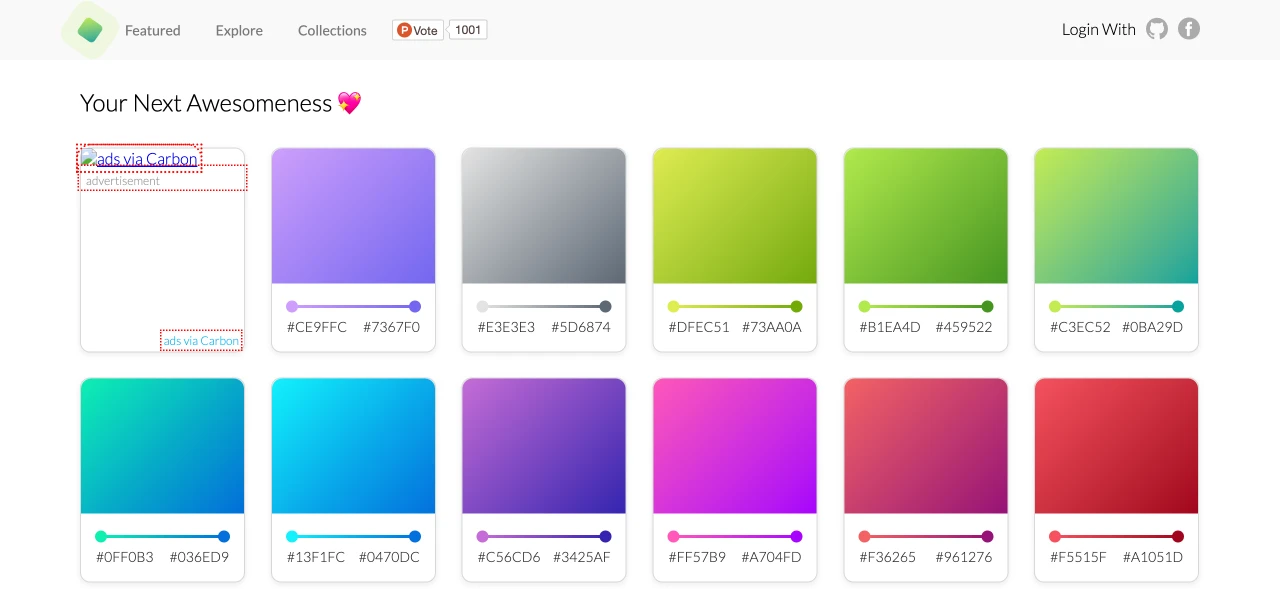Click the green color stop of #0FF0B3

tap(101, 536)
